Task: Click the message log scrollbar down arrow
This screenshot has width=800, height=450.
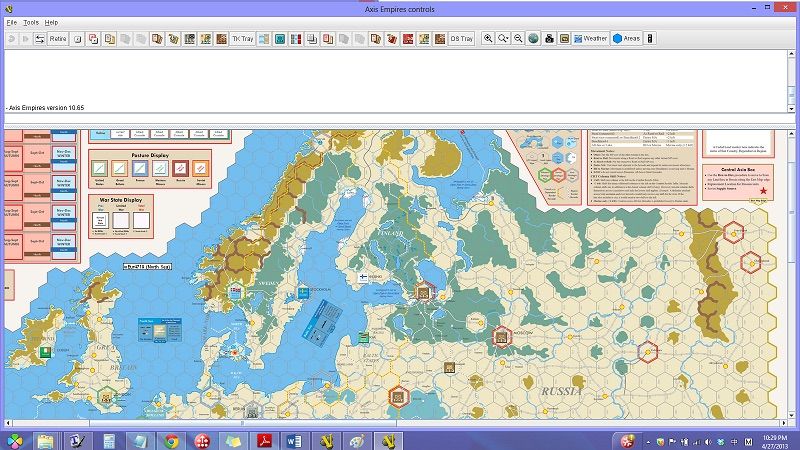Action: pos(791,109)
